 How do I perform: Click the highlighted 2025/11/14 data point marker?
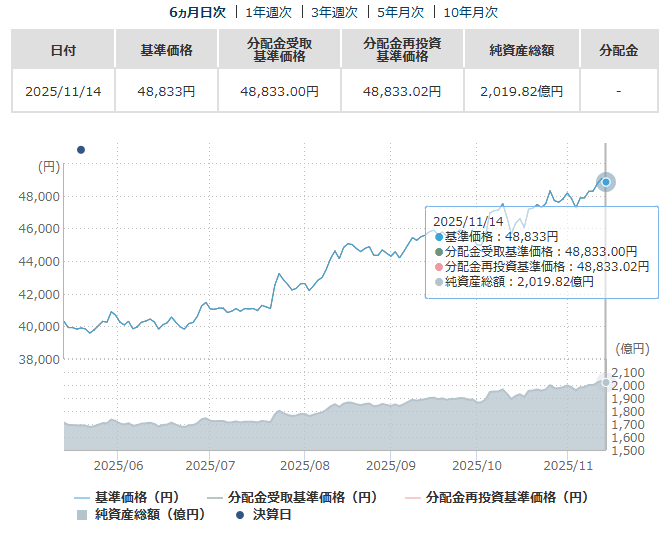tap(606, 182)
